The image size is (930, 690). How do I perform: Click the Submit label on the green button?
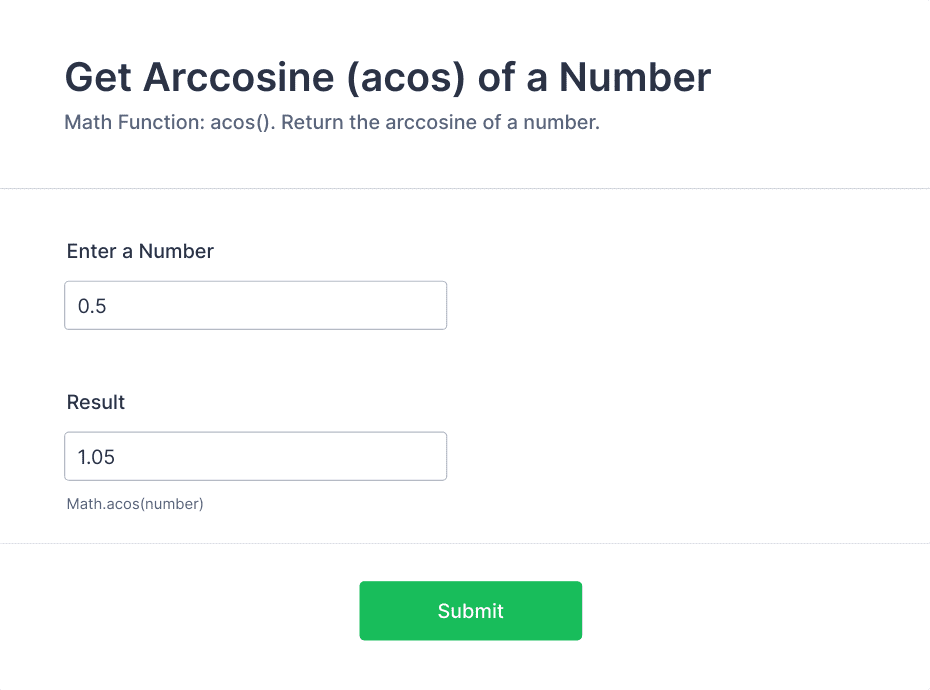coord(470,610)
